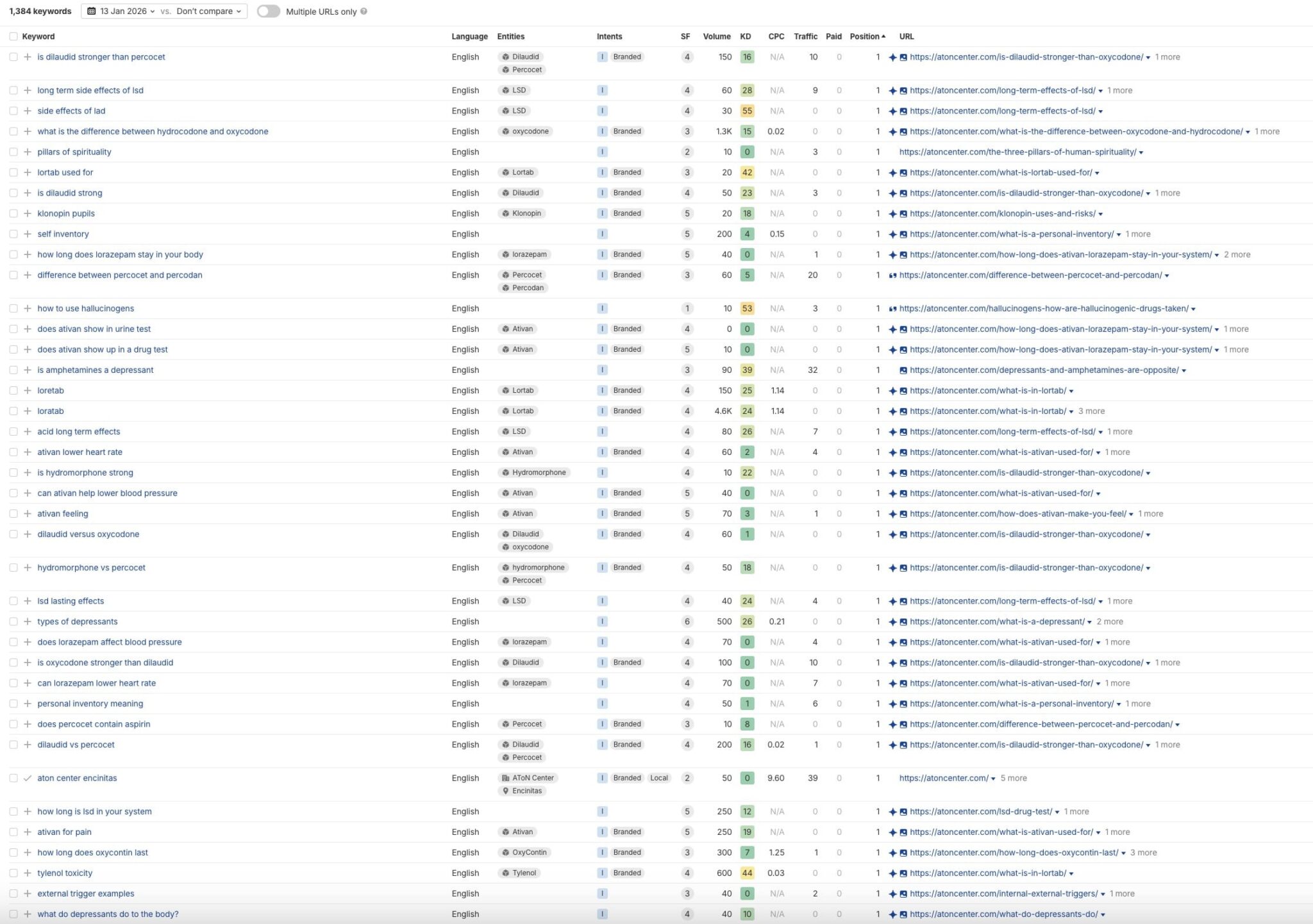Open the Don't compare dropdown
The width and height of the screenshot is (1313, 924).
coord(209,12)
